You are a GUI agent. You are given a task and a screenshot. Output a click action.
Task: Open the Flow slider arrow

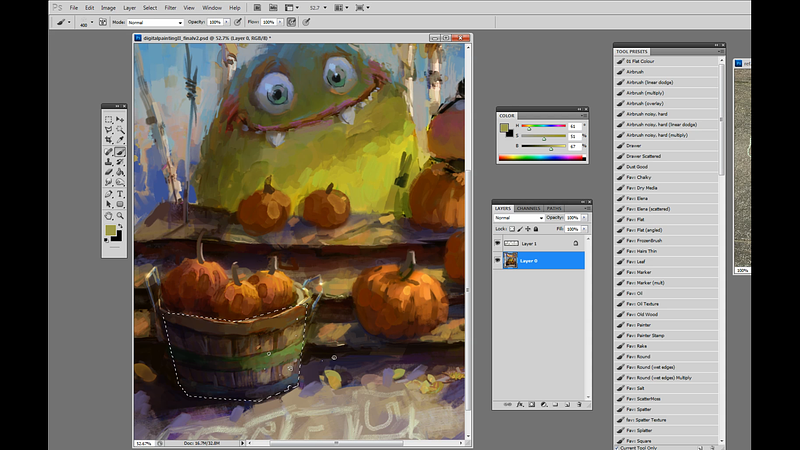(280, 22)
